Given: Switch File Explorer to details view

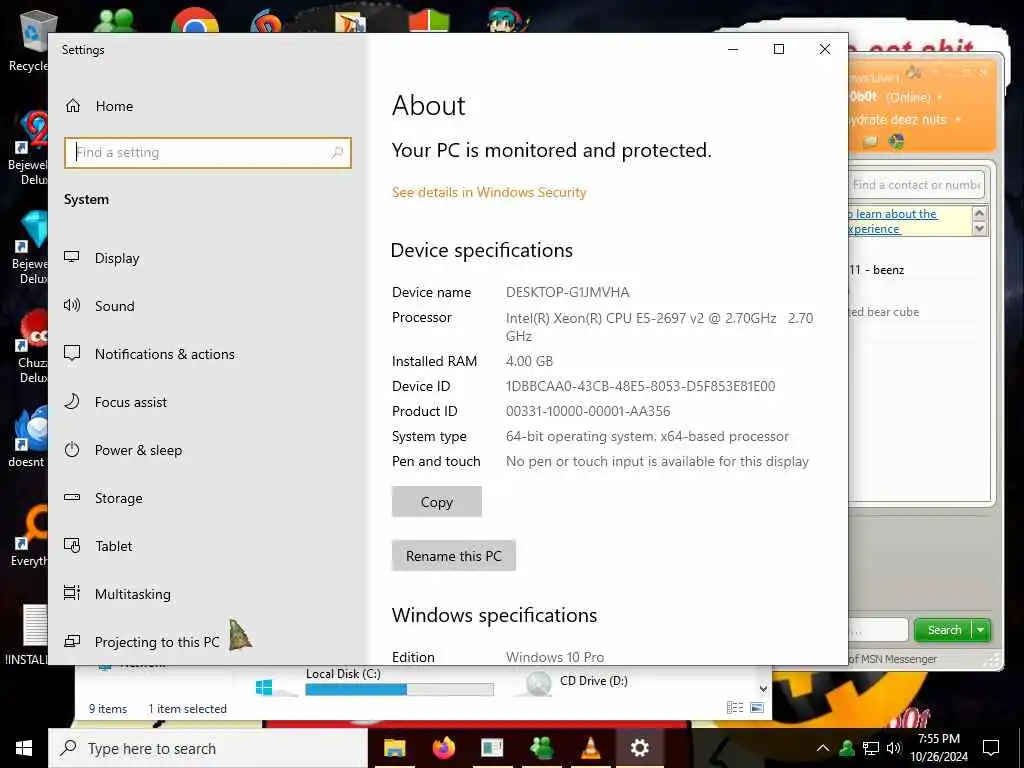Looking at the screenshot, I should click(x=735, y=707).
